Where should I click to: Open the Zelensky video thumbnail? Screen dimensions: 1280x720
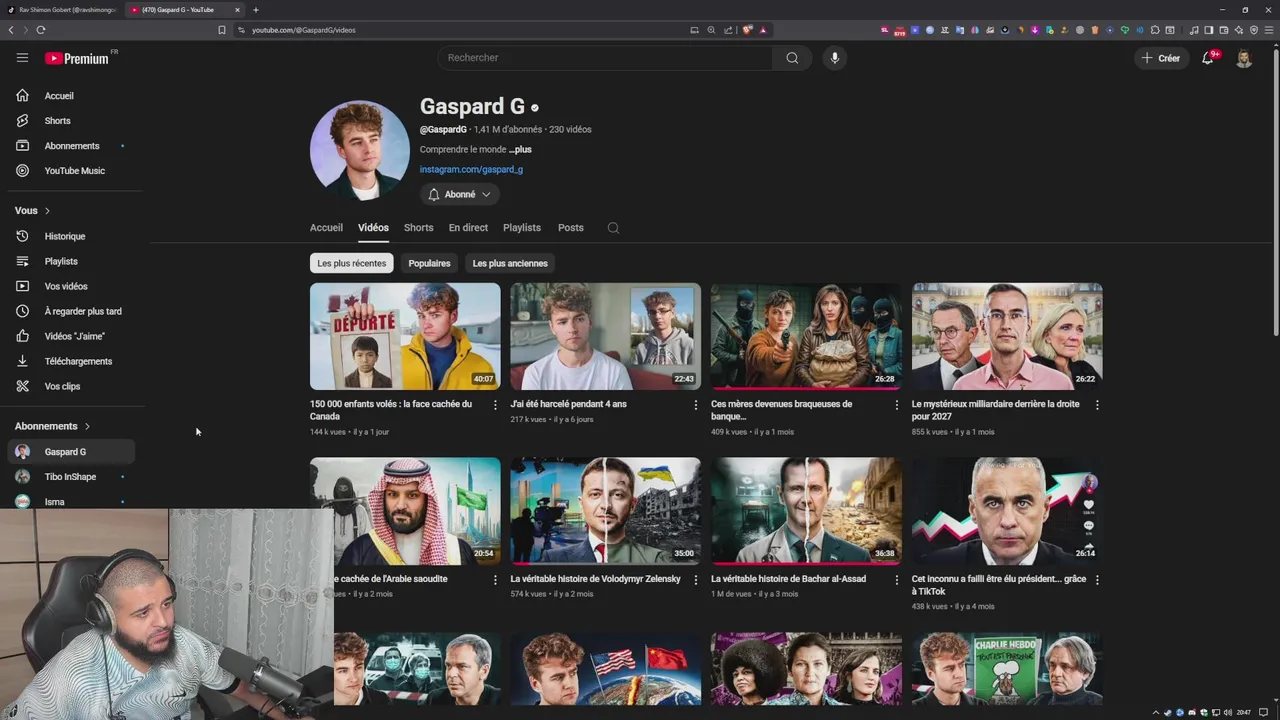[x=606, y=511]
